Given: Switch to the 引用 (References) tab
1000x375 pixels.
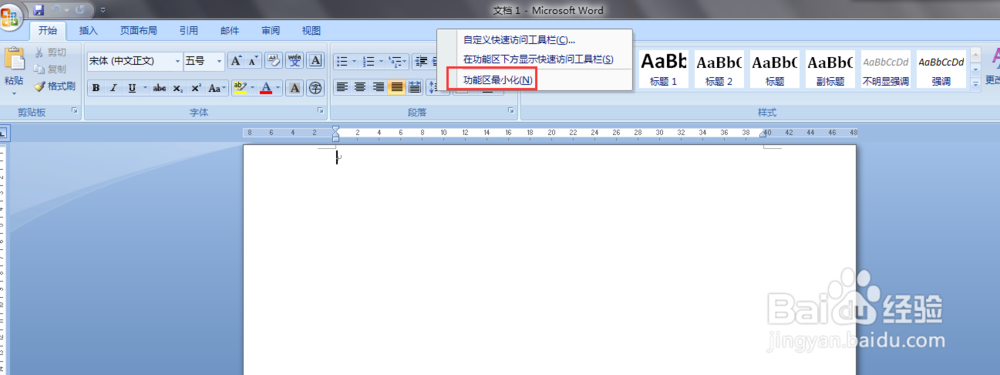Looking at the screenshot, I should click(188, 31).
